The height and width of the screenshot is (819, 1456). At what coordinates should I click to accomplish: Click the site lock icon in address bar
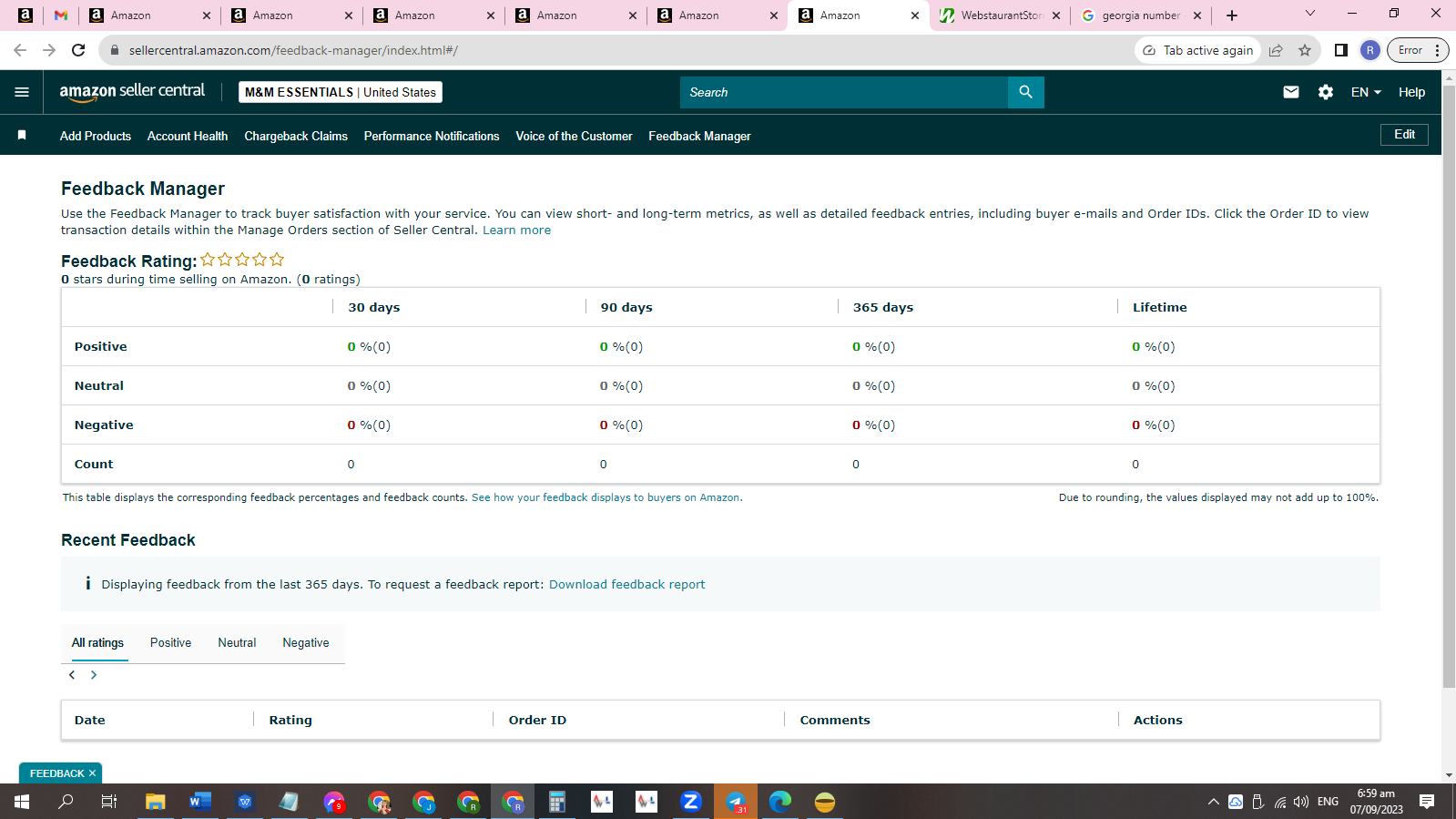pyautogui.click(x=114, y=50)
